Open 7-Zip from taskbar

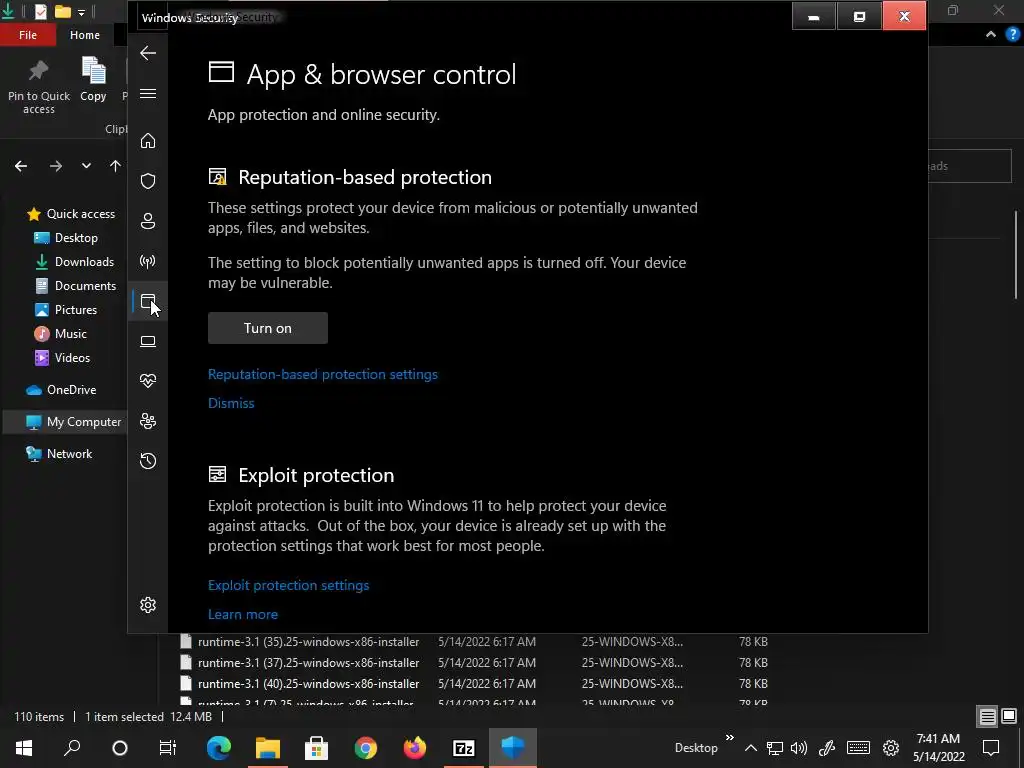coord(464,748)
